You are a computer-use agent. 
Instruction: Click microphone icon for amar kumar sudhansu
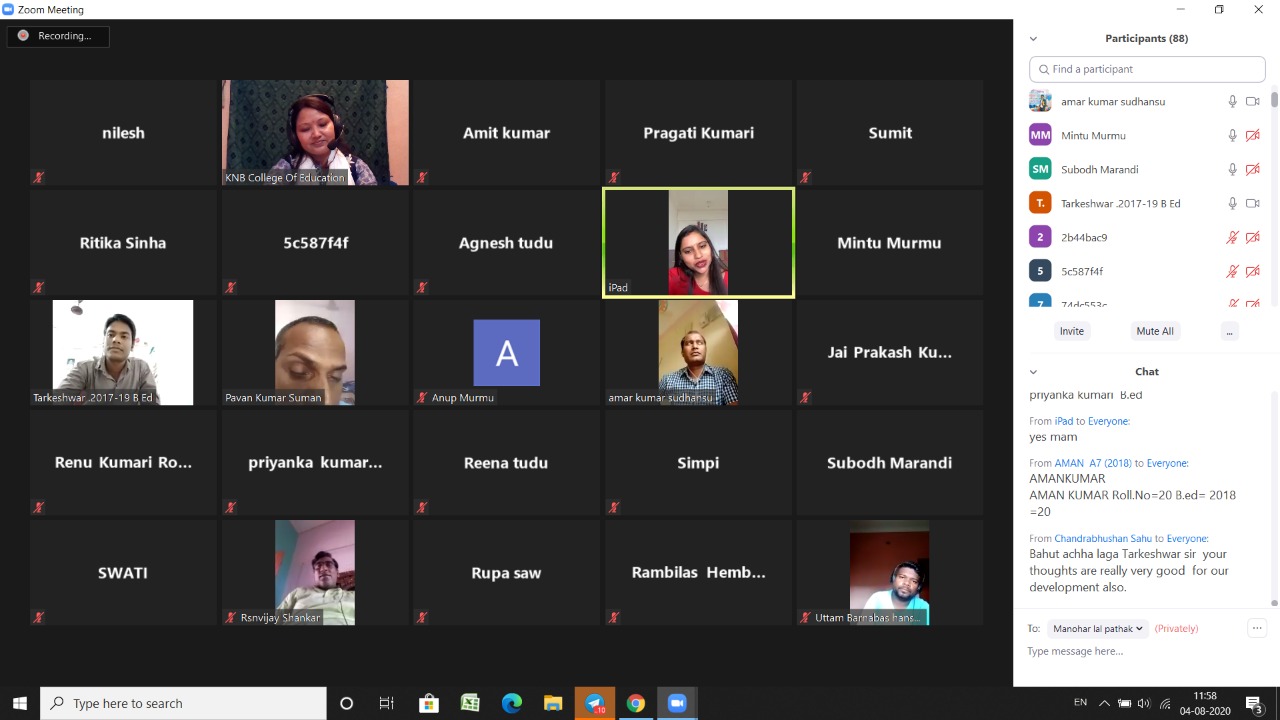coord(1233,102)
